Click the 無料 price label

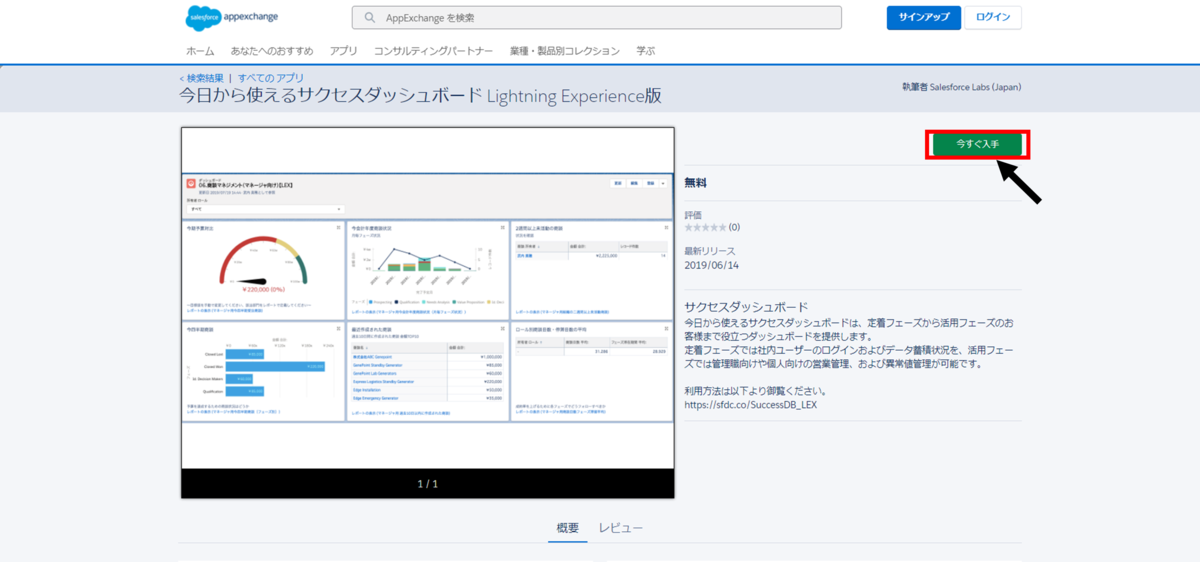coord(696,182)
